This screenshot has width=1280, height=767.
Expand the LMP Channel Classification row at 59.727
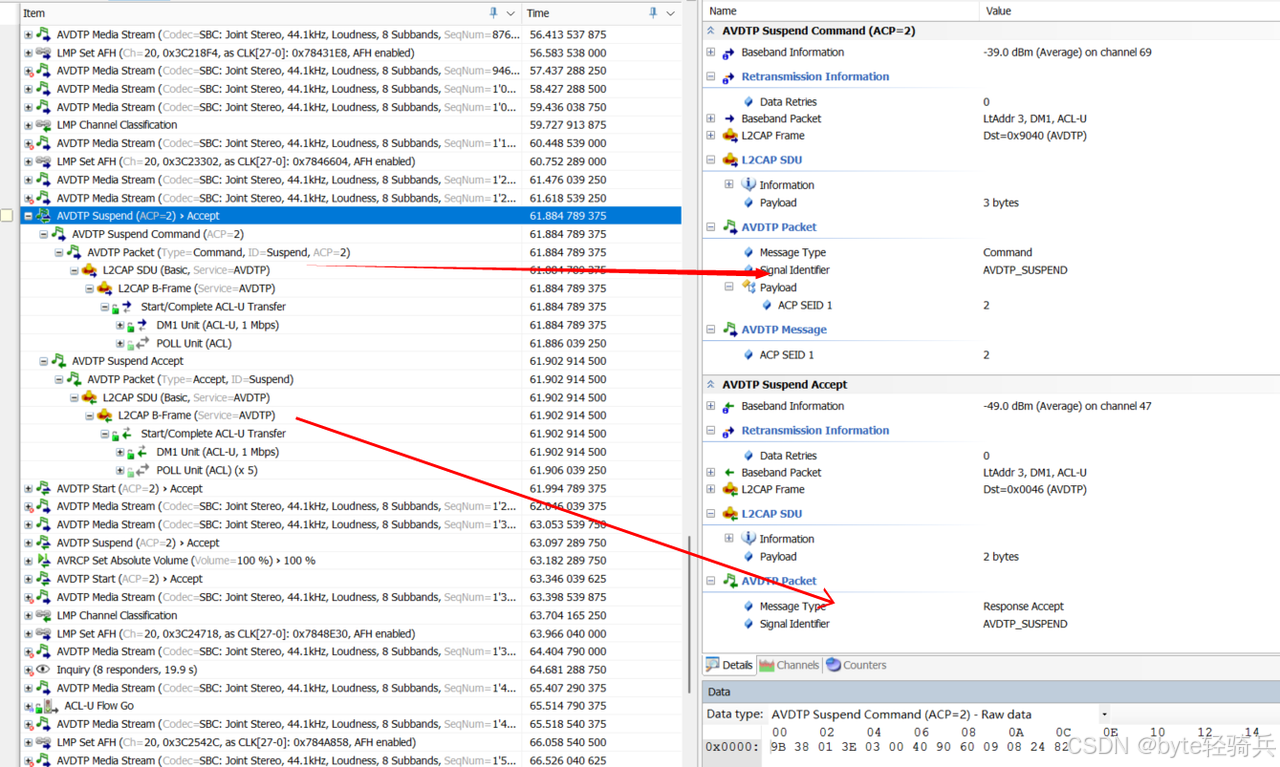point(28,125)
